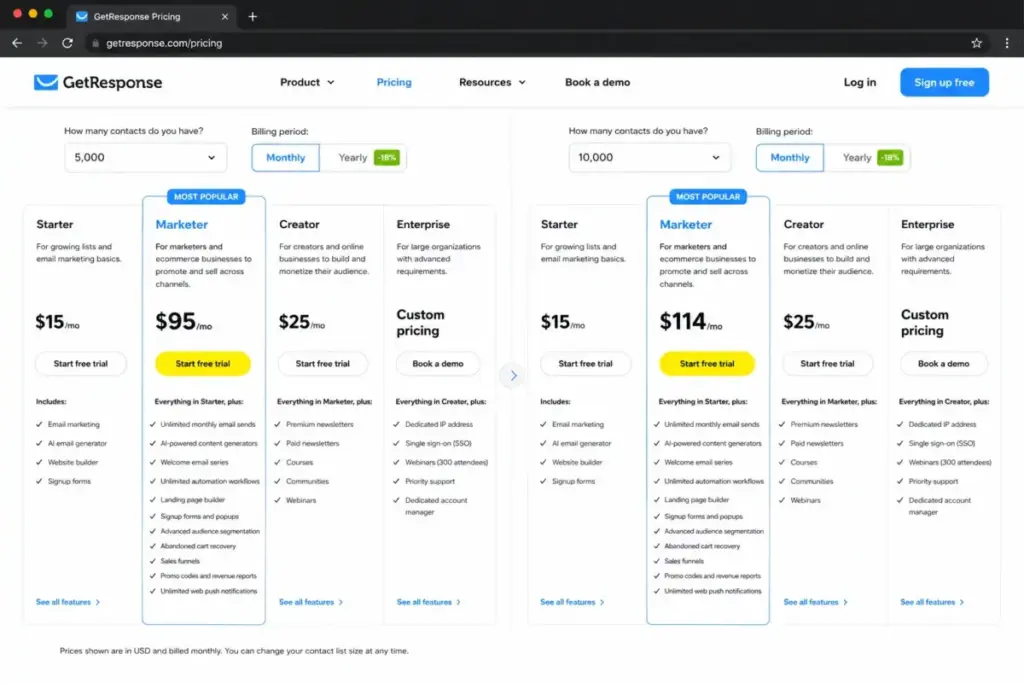Click the Marketer heading in the 5,000-contacts panel
The width and height of the screenshot is (1024, 683).
182,224
